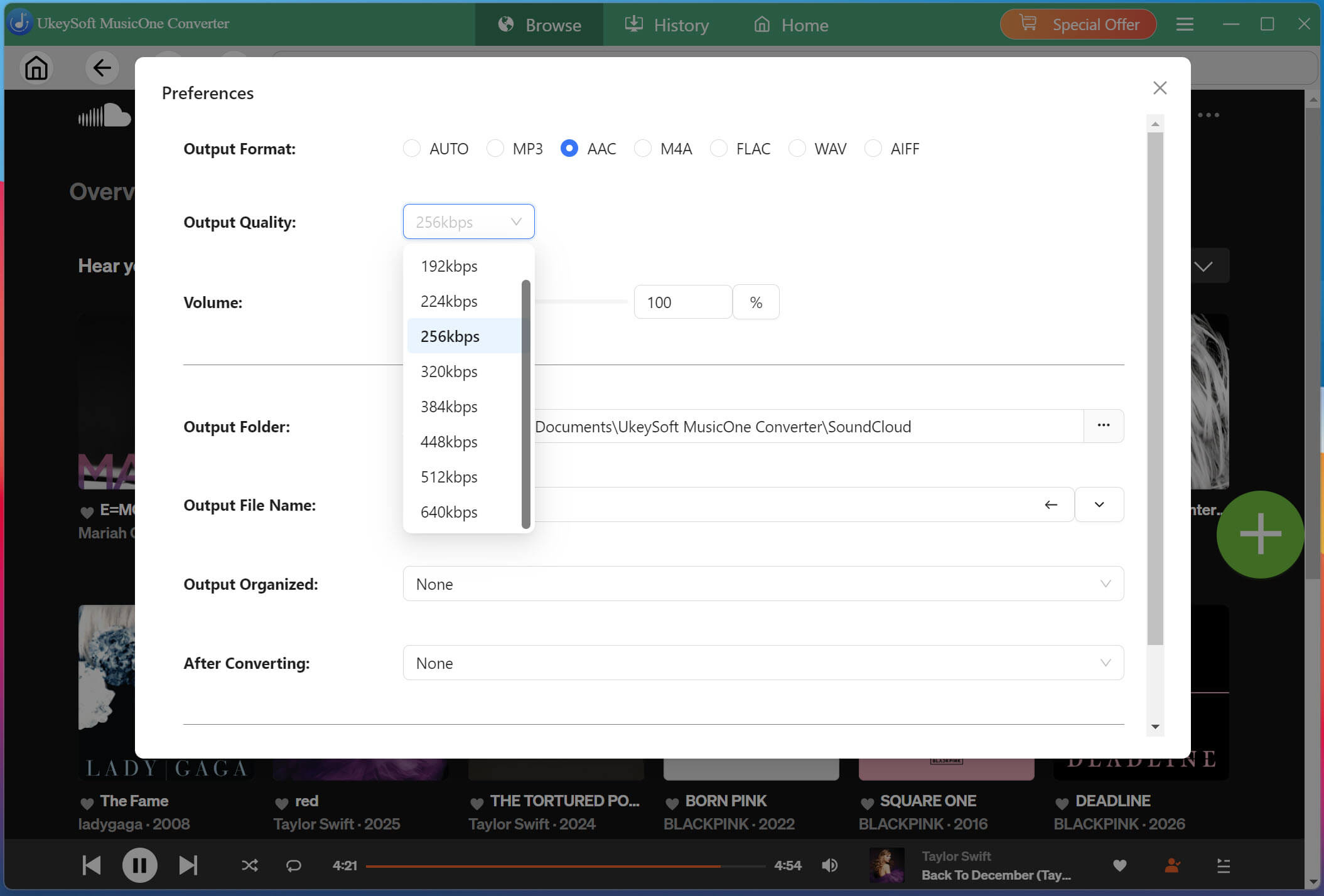This screenshot has height=896, width=1324.
Task: Browse for output folder with ellipsis button
Action: (x=1103, y=426)
